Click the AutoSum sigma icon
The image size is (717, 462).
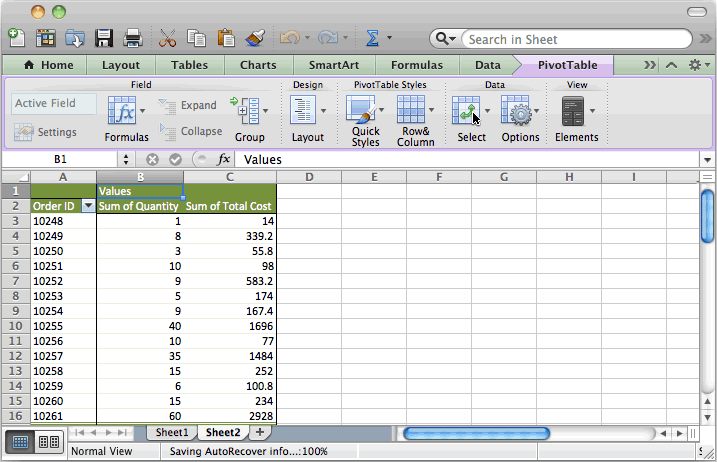[x=372, y=38]
